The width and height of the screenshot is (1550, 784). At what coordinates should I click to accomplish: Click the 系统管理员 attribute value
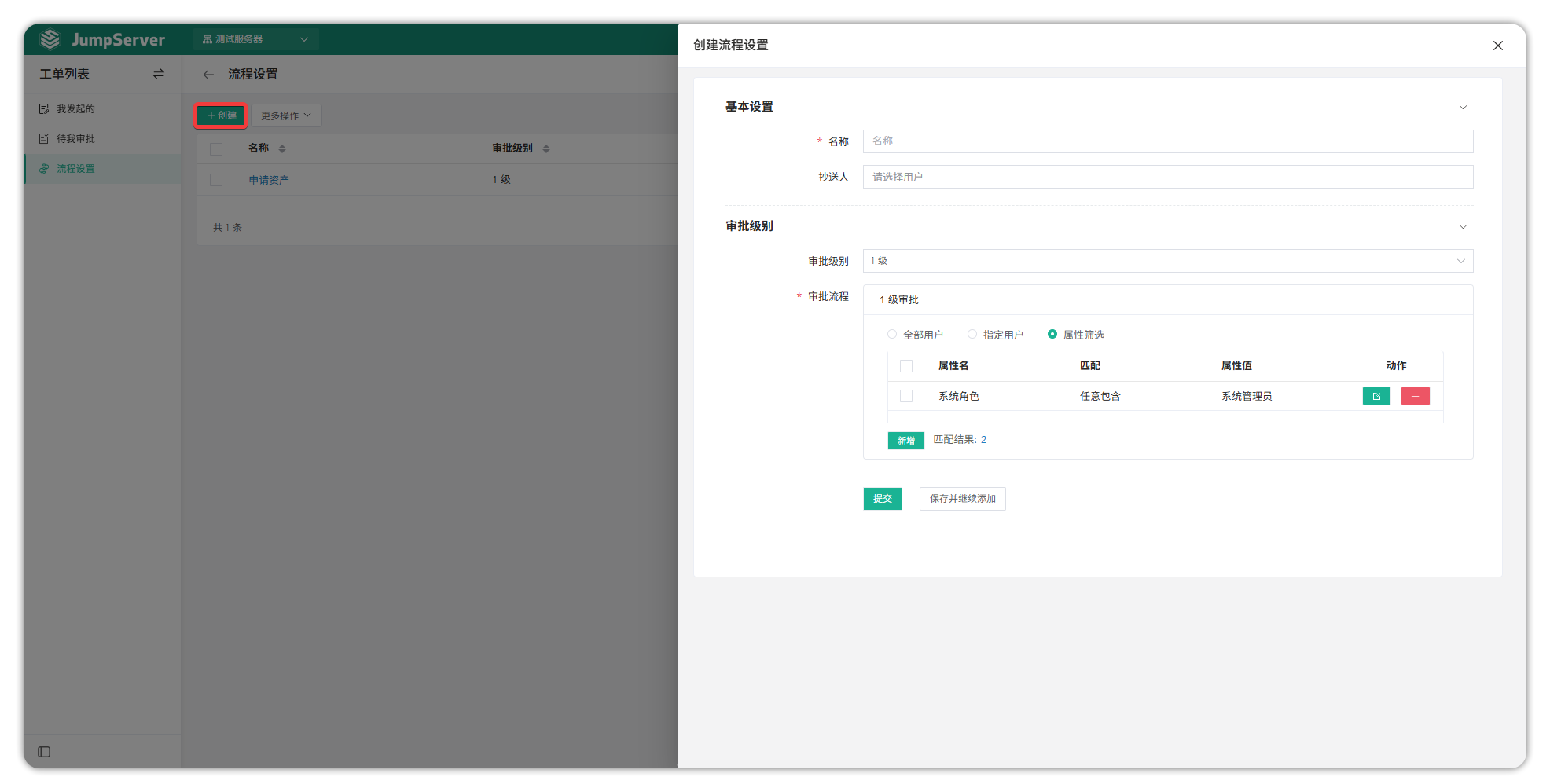tap(1247, 396)
